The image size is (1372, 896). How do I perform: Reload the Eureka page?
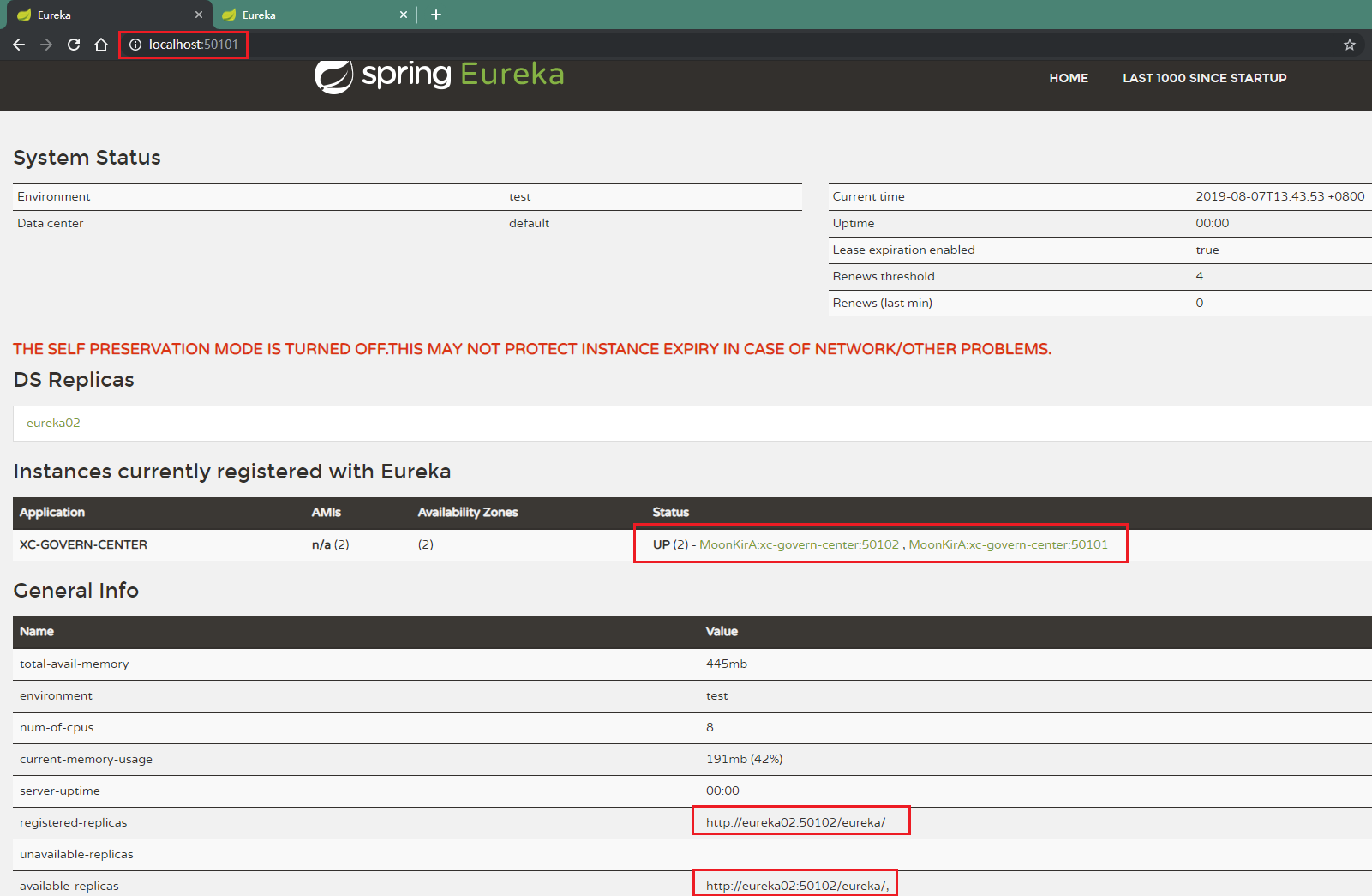pos(74,45)
